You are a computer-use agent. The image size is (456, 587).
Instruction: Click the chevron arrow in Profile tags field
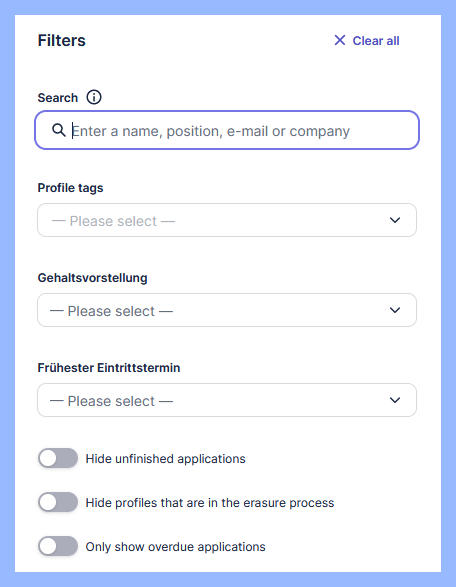[395, 220]
